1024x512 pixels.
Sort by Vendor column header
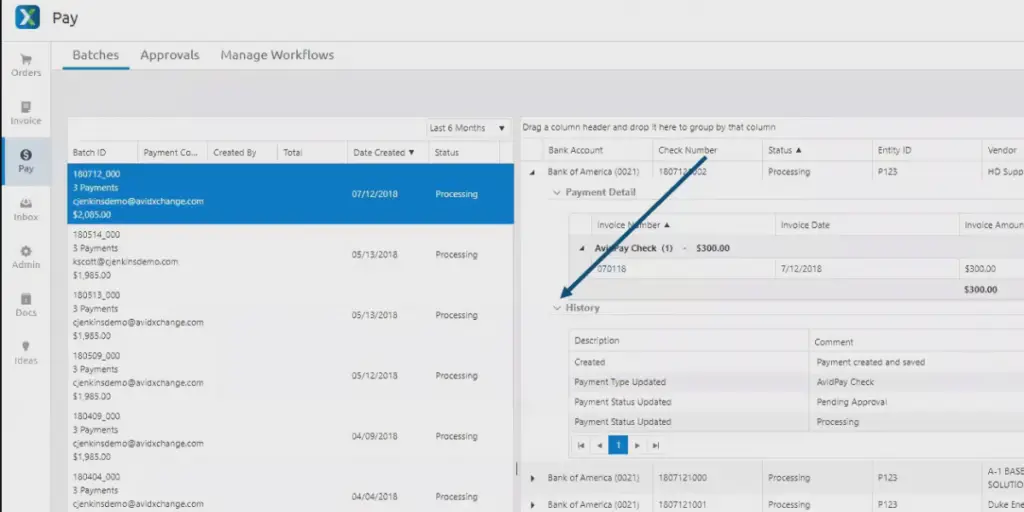[x=1002, y=150]
